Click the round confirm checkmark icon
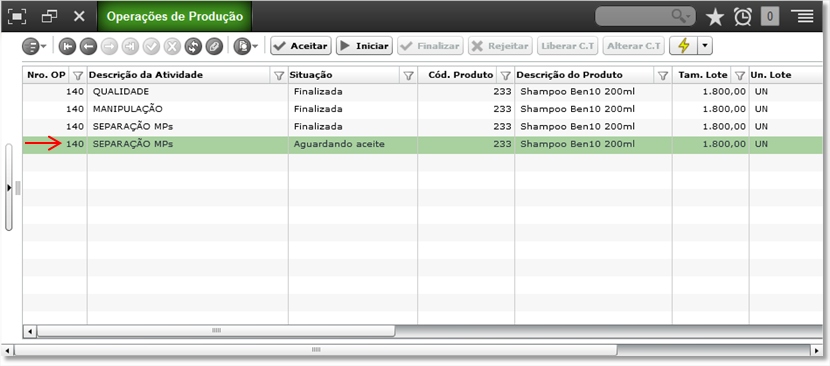This screenshot has height=366, width=830. click(x=151, y=47)
